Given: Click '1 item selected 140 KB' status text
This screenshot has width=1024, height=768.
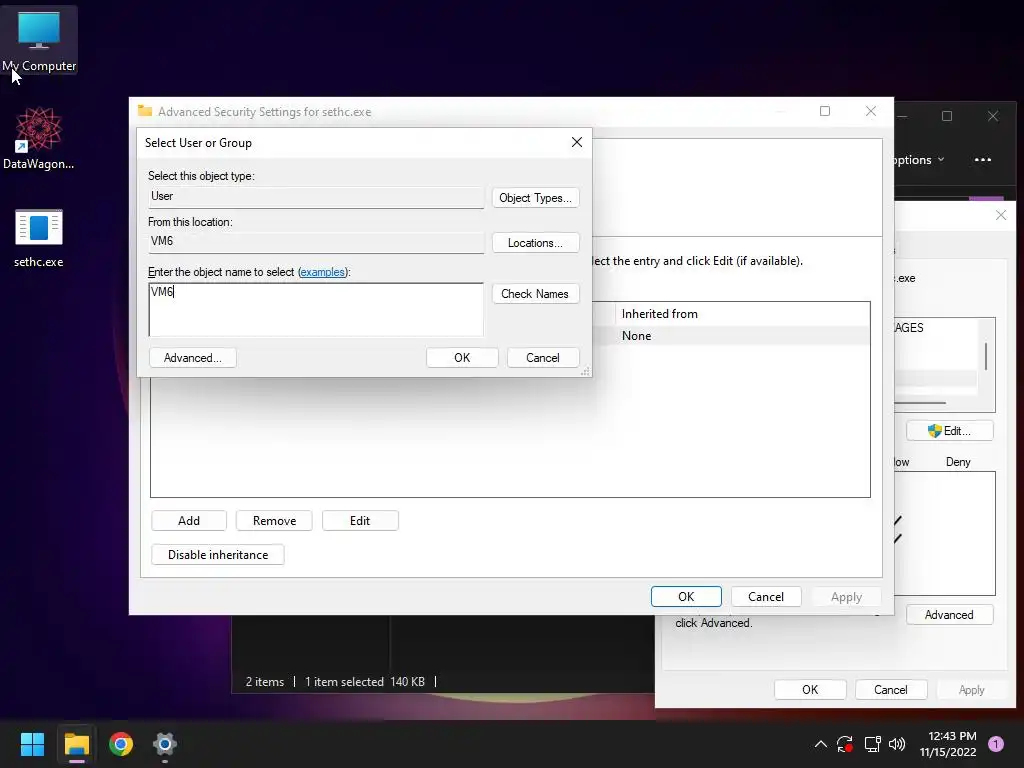Looking at the screenshot, I should (364, 682).
